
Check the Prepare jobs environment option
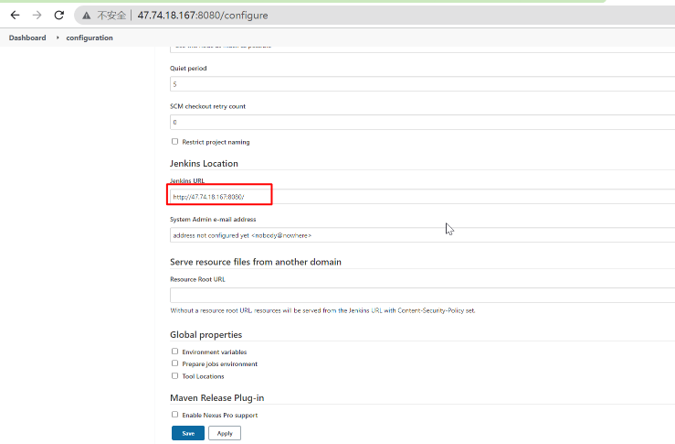[175, 364]
